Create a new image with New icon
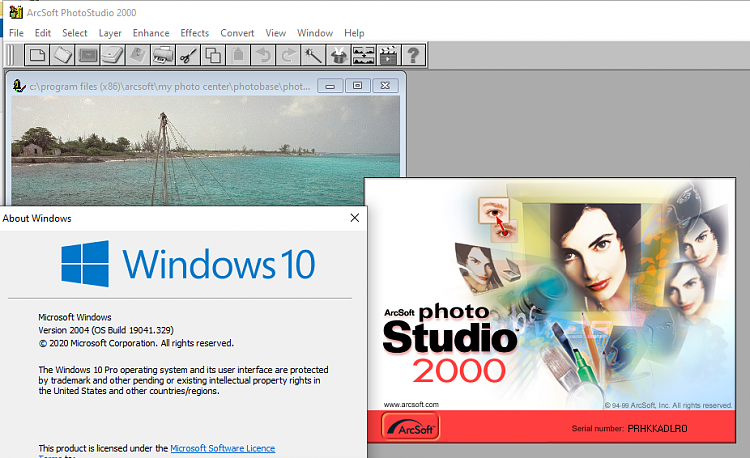 [x=37, y=55]
